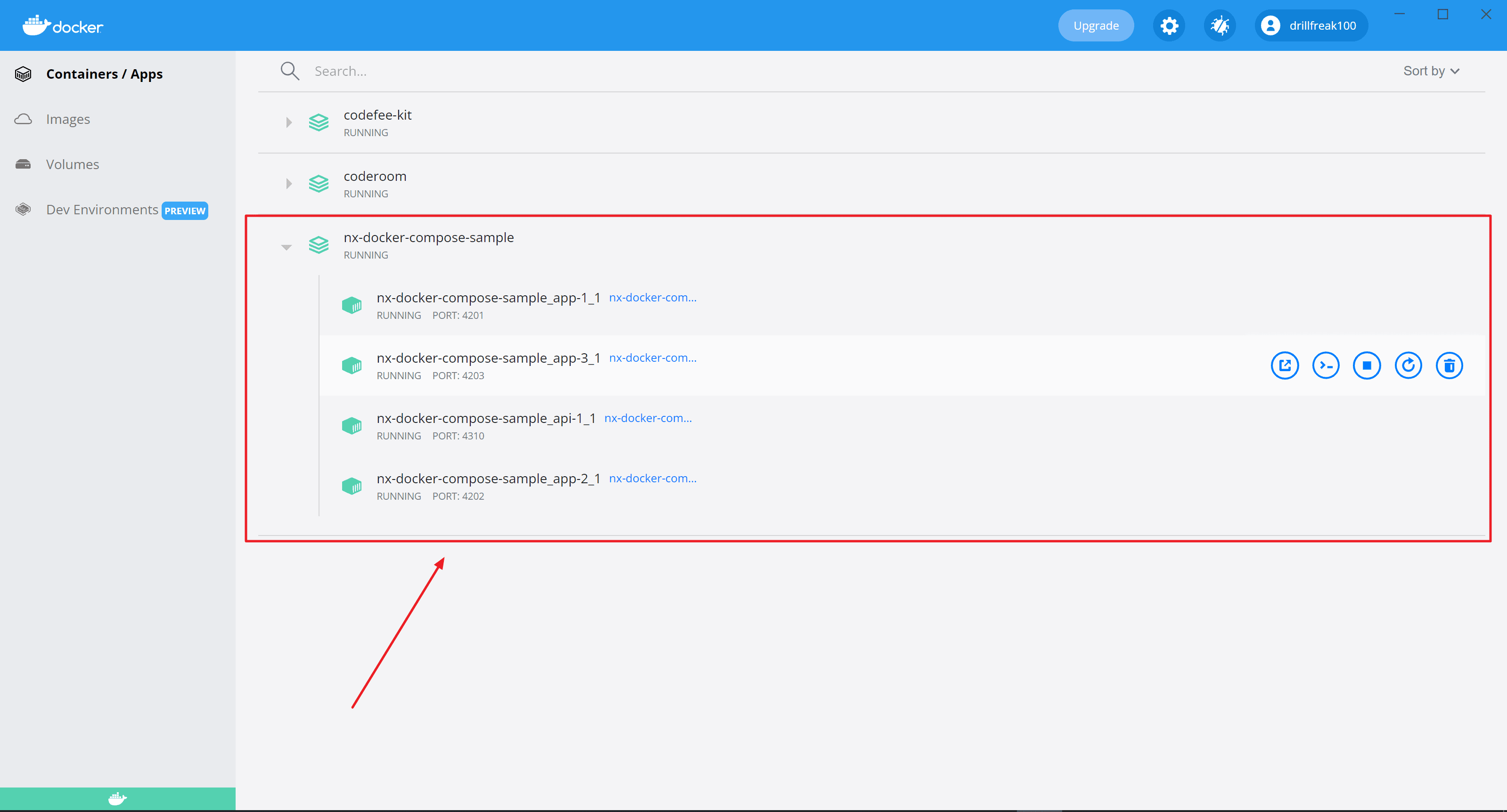Open image link next to app-1_1
The image size is (1507, 812).
(653, 298)
